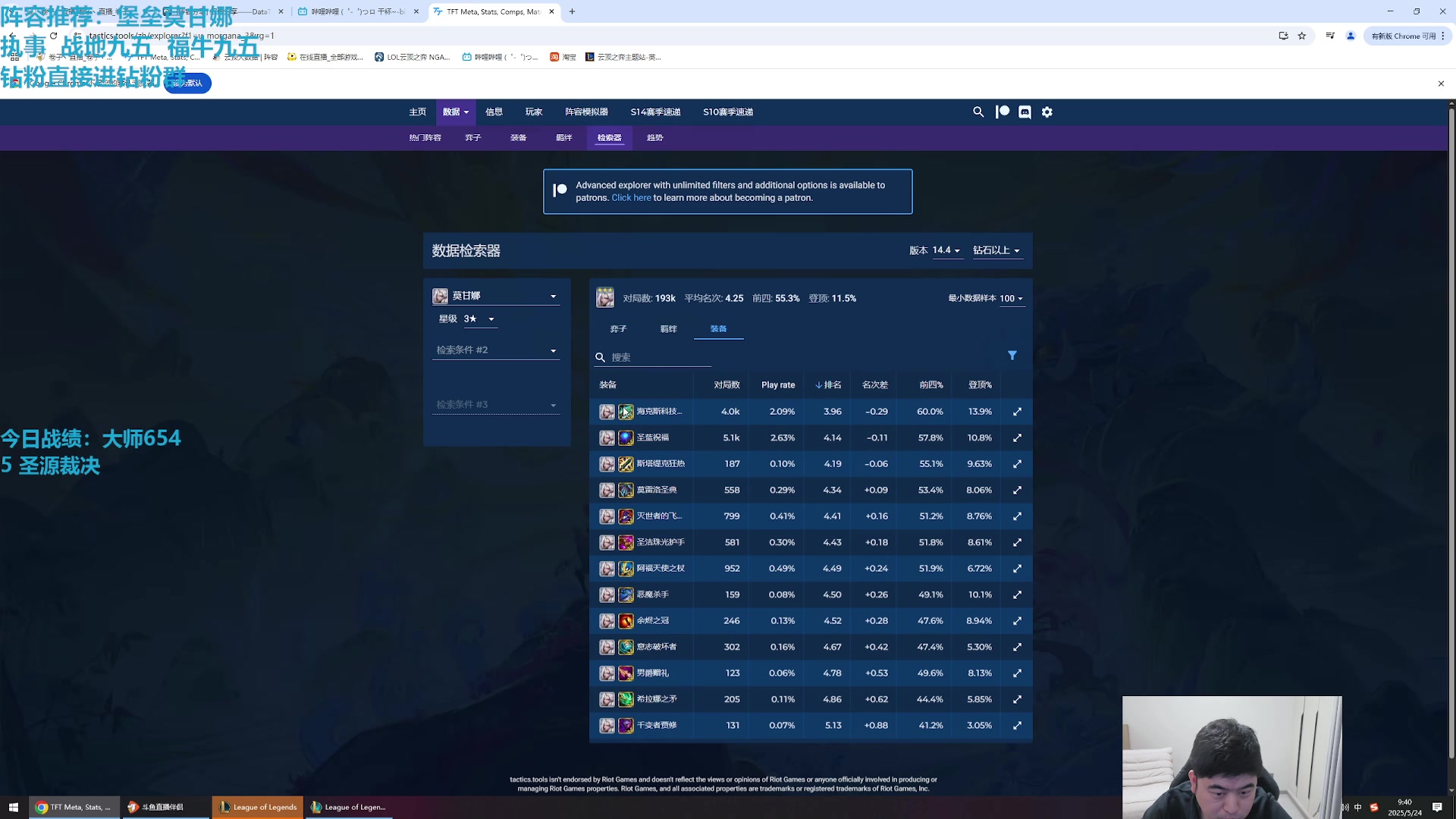
Task: Open the 莫甘娜 champion dropdown
Action: [496, 296]
